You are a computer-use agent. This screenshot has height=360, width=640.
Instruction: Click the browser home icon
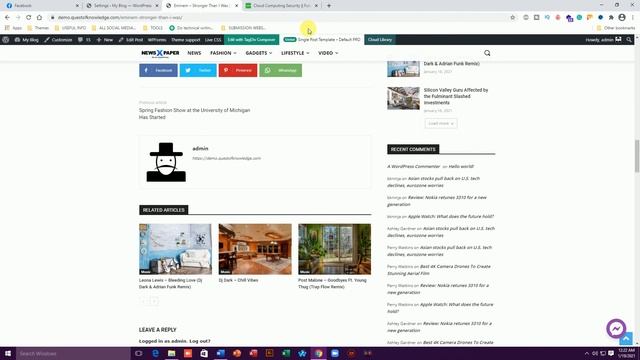(x=39, y=18)
